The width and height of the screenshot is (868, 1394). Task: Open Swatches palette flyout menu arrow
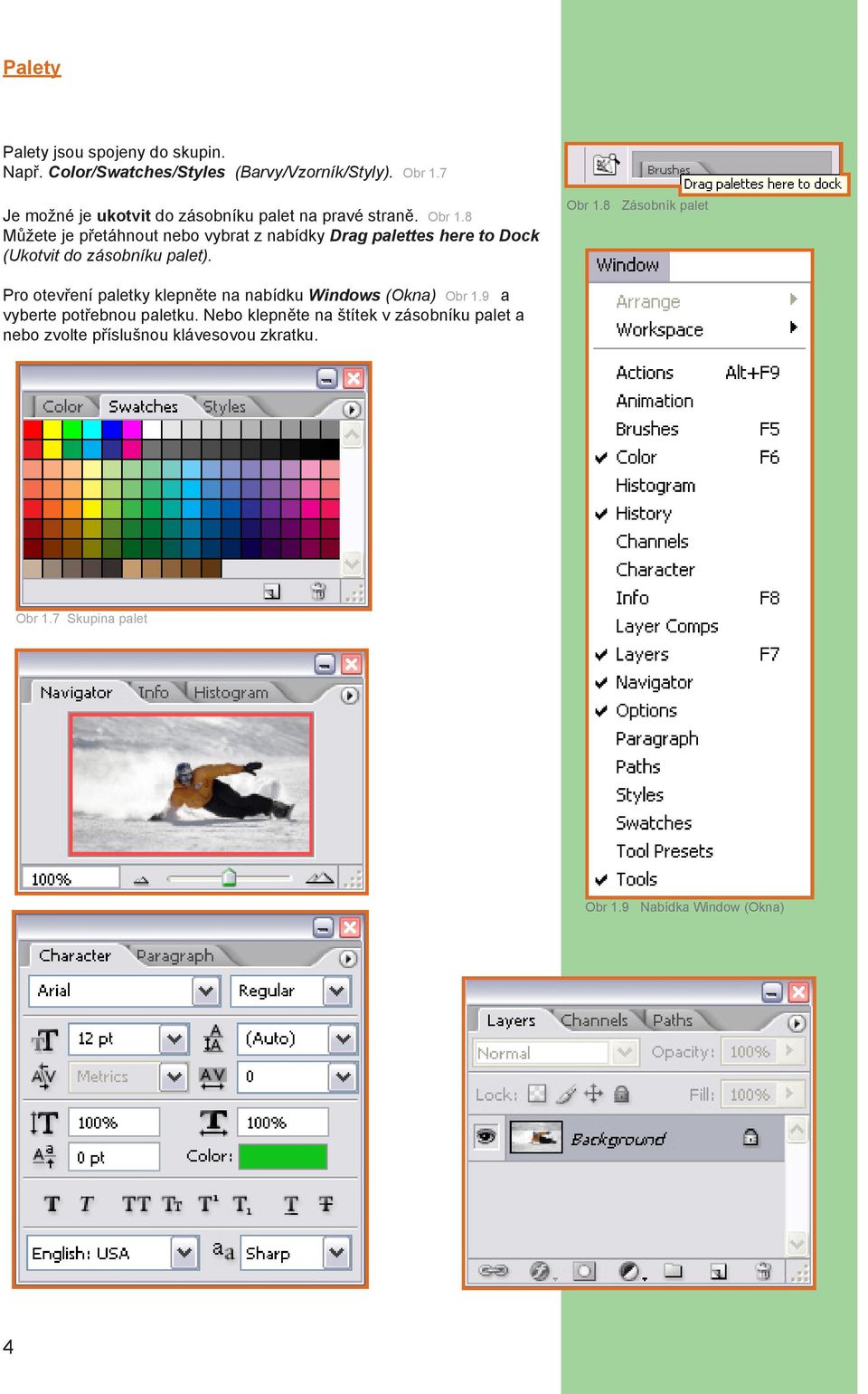353,409
